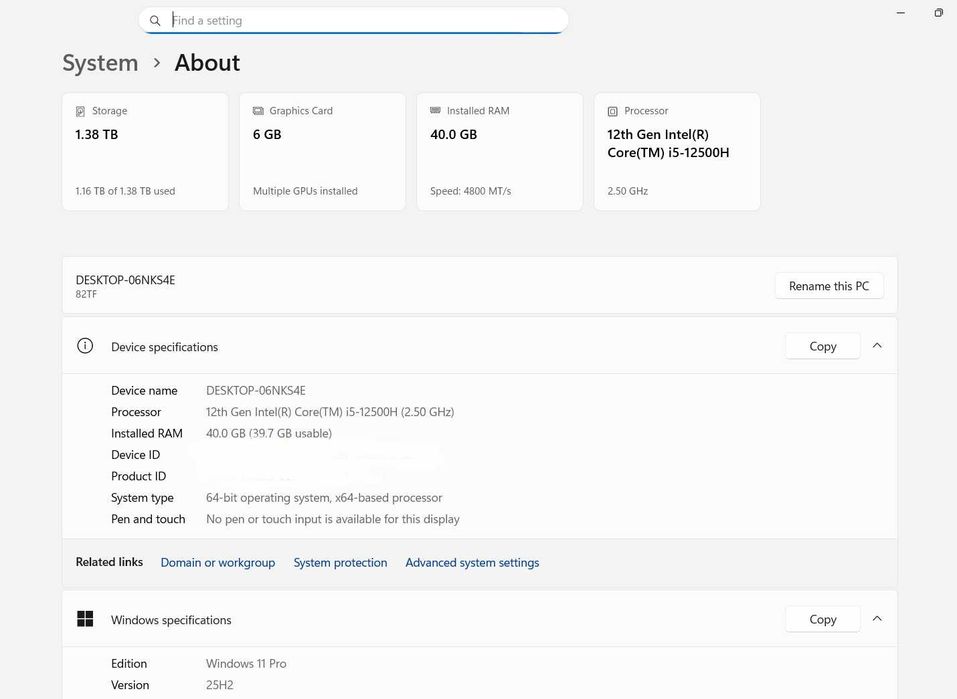The width and height of the screenshot is (957, 699).
Task: Click the Windows specifications logo icon
Action: click(85, 619)
